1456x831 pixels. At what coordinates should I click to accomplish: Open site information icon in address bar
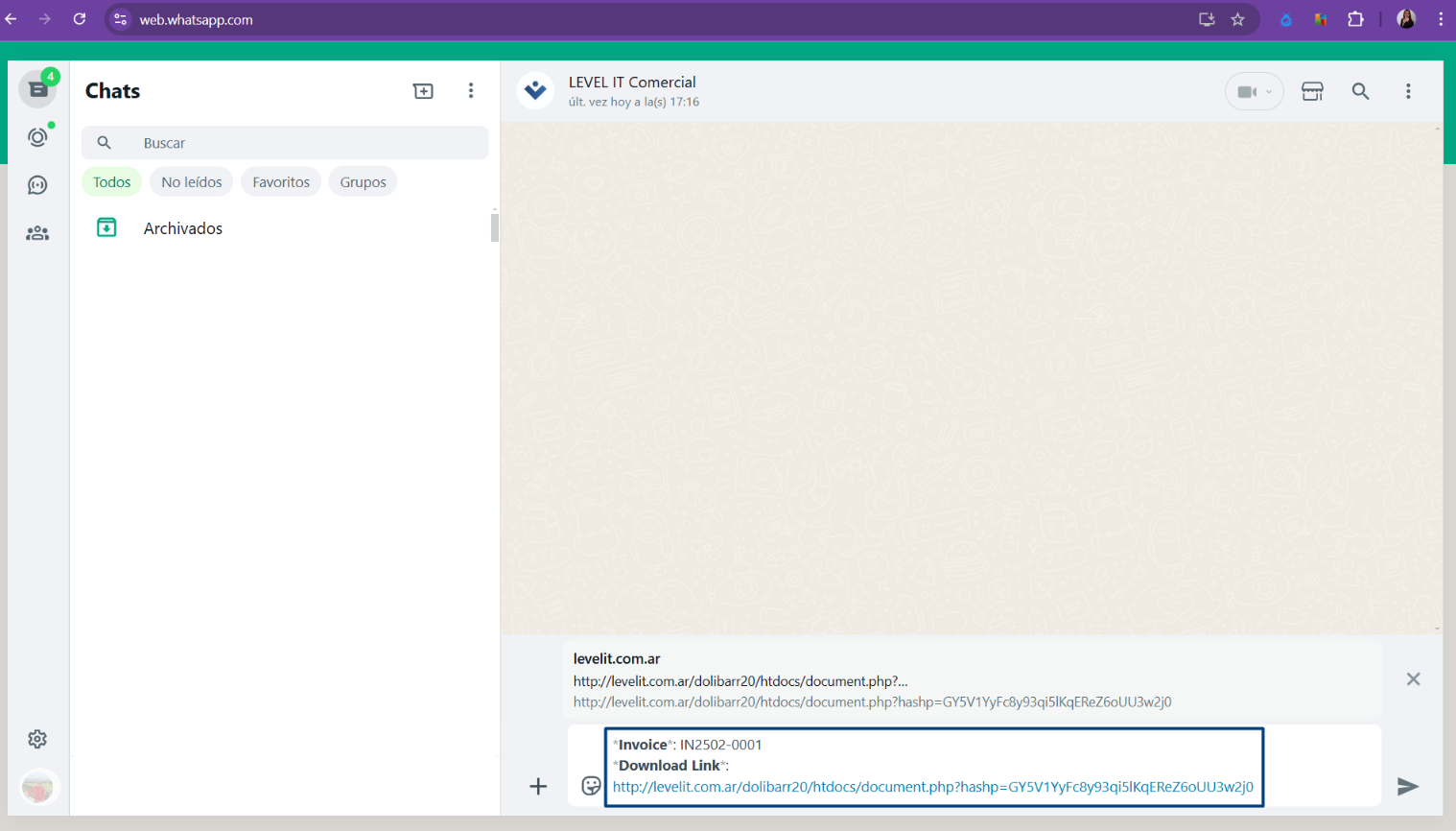(x=121, y=19)
